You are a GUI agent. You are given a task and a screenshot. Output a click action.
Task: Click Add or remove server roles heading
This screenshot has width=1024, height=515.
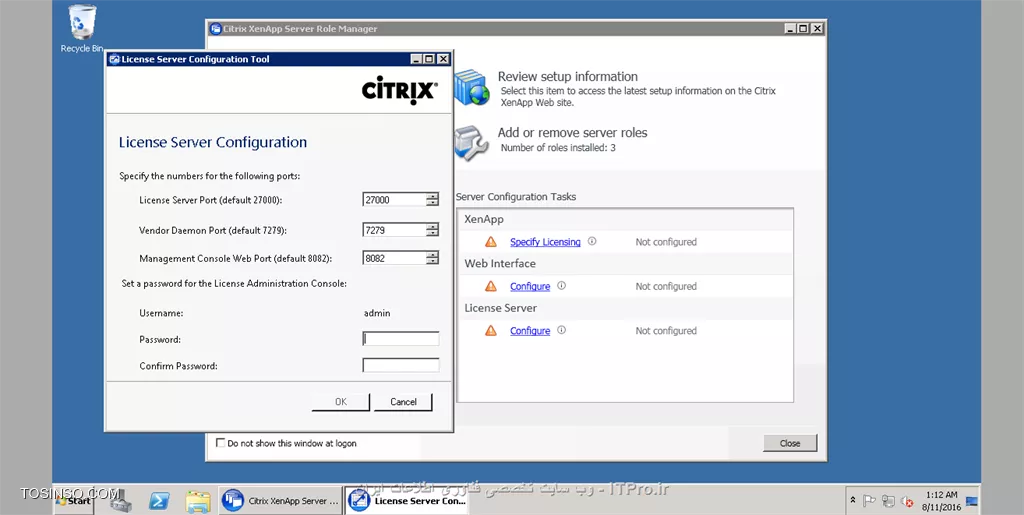[572, 133]
